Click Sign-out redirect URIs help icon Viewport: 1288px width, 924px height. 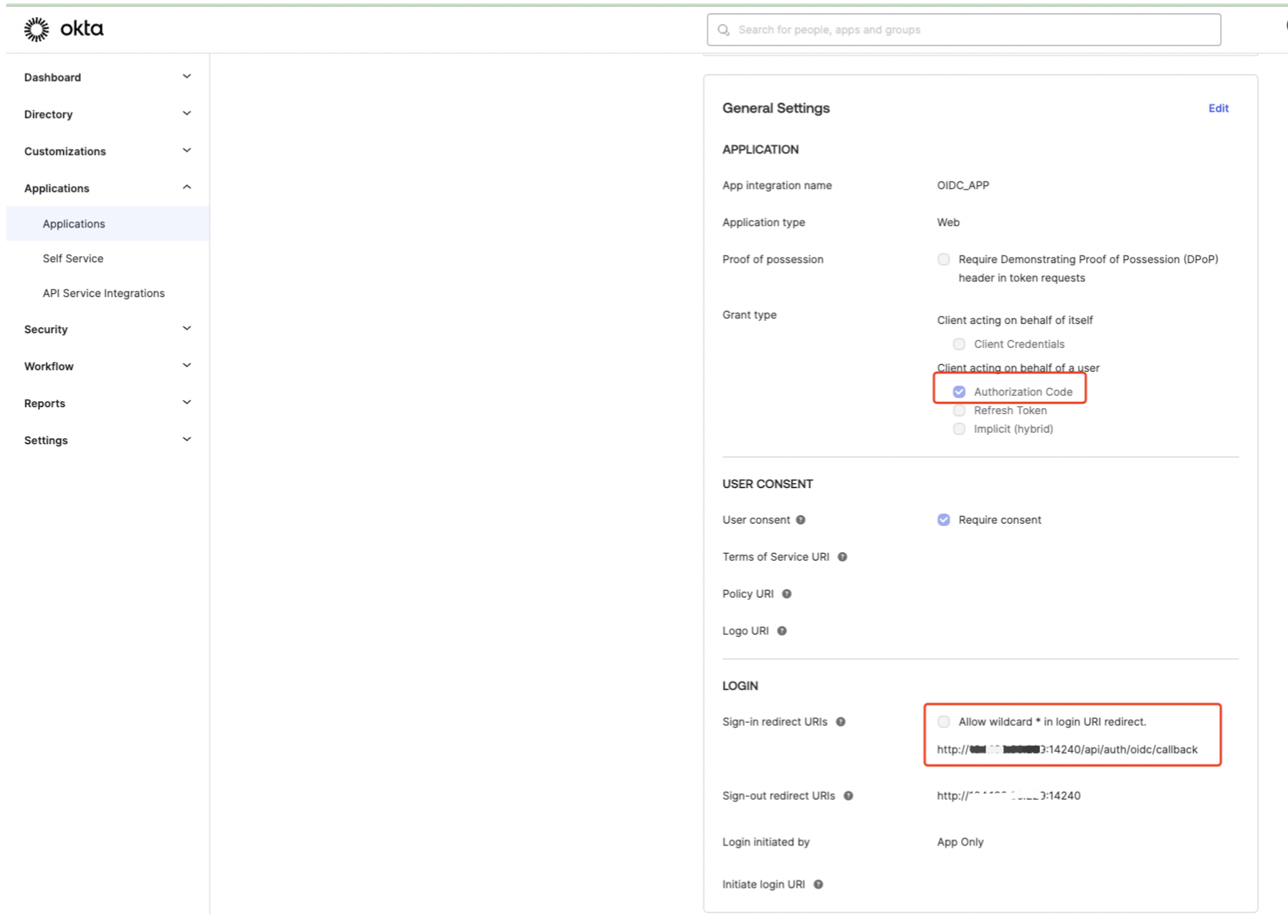[x=848, y=796]
